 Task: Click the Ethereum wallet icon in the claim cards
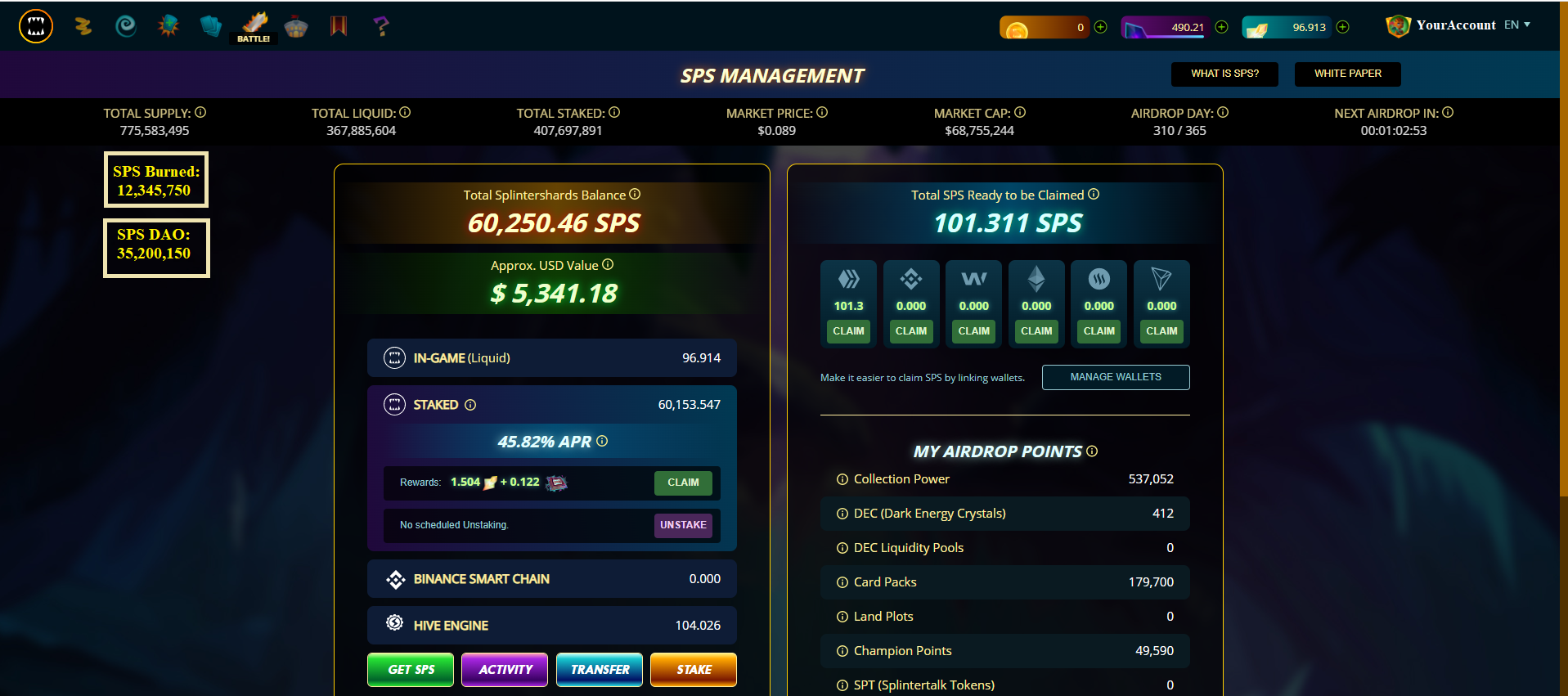tap(1036, 279)
